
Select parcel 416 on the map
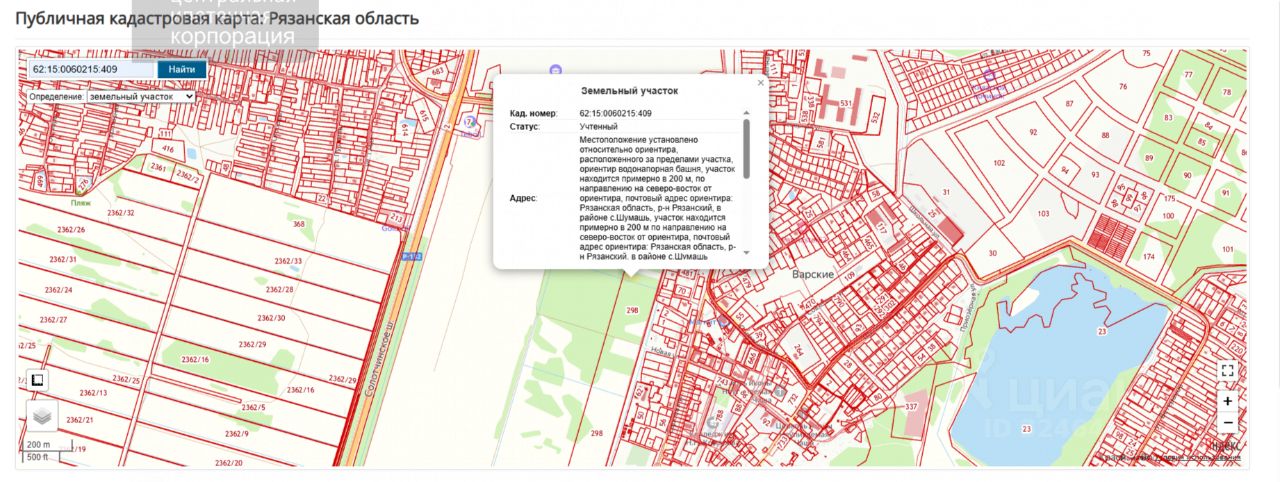click(x=167, y=149)
